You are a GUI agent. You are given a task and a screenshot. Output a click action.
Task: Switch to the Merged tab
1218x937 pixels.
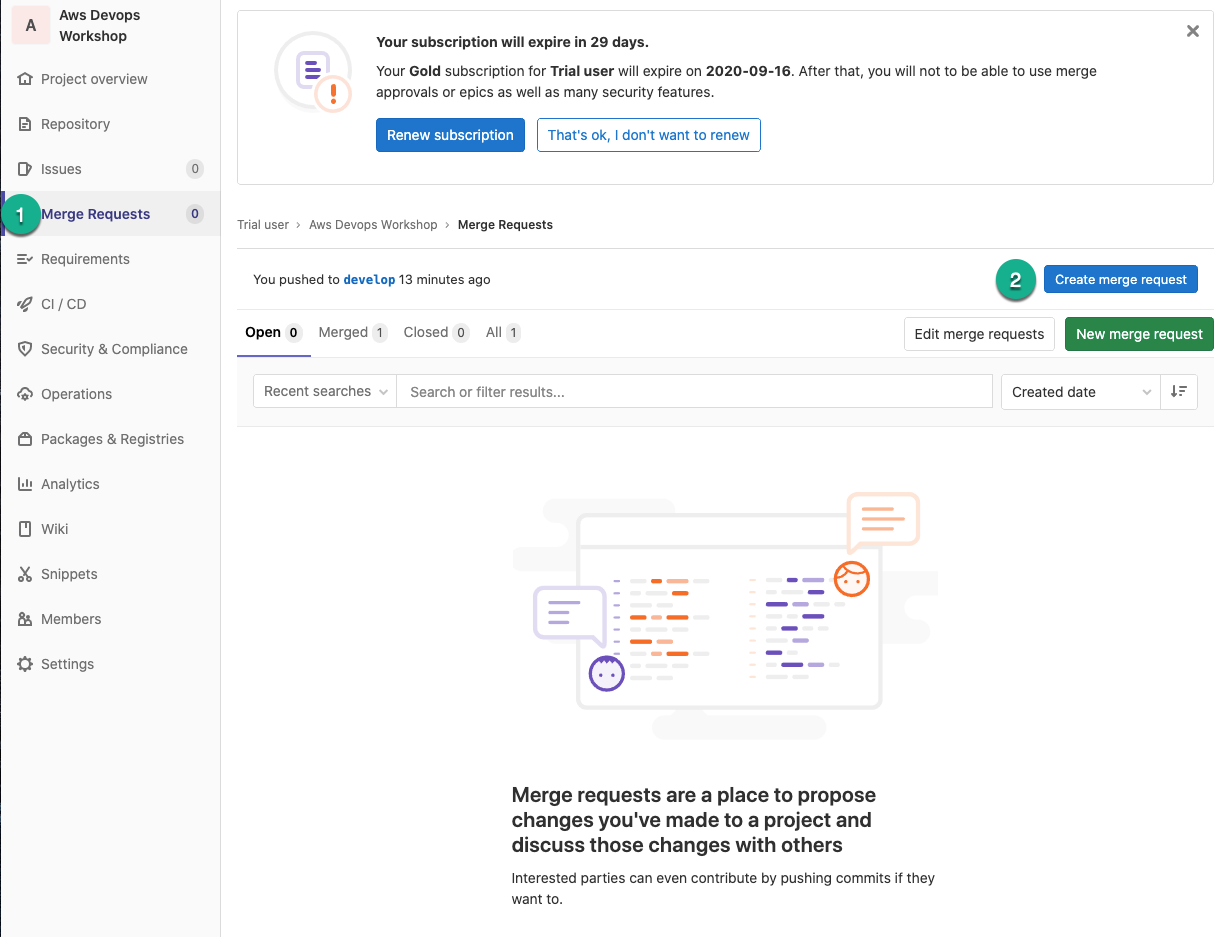352,332
